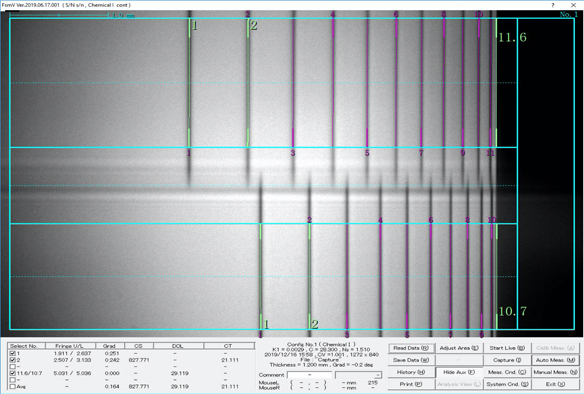Click the Grad value 0.000
This screenshot has width=584, height=394.
112,373
